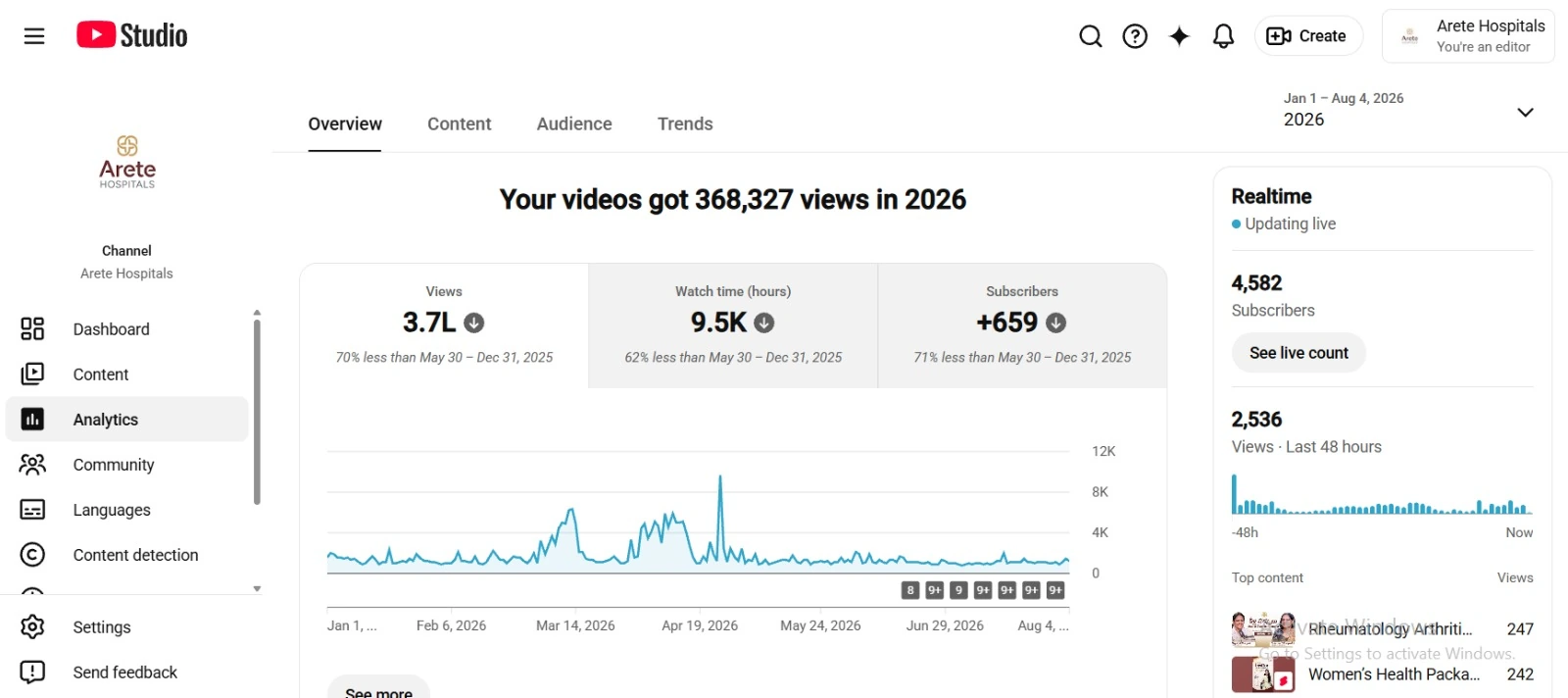Click the down-arrow icon beside +659 subscribers
The height and width of the screenshot is (698, 1568).
click(x=1055, y=323)
